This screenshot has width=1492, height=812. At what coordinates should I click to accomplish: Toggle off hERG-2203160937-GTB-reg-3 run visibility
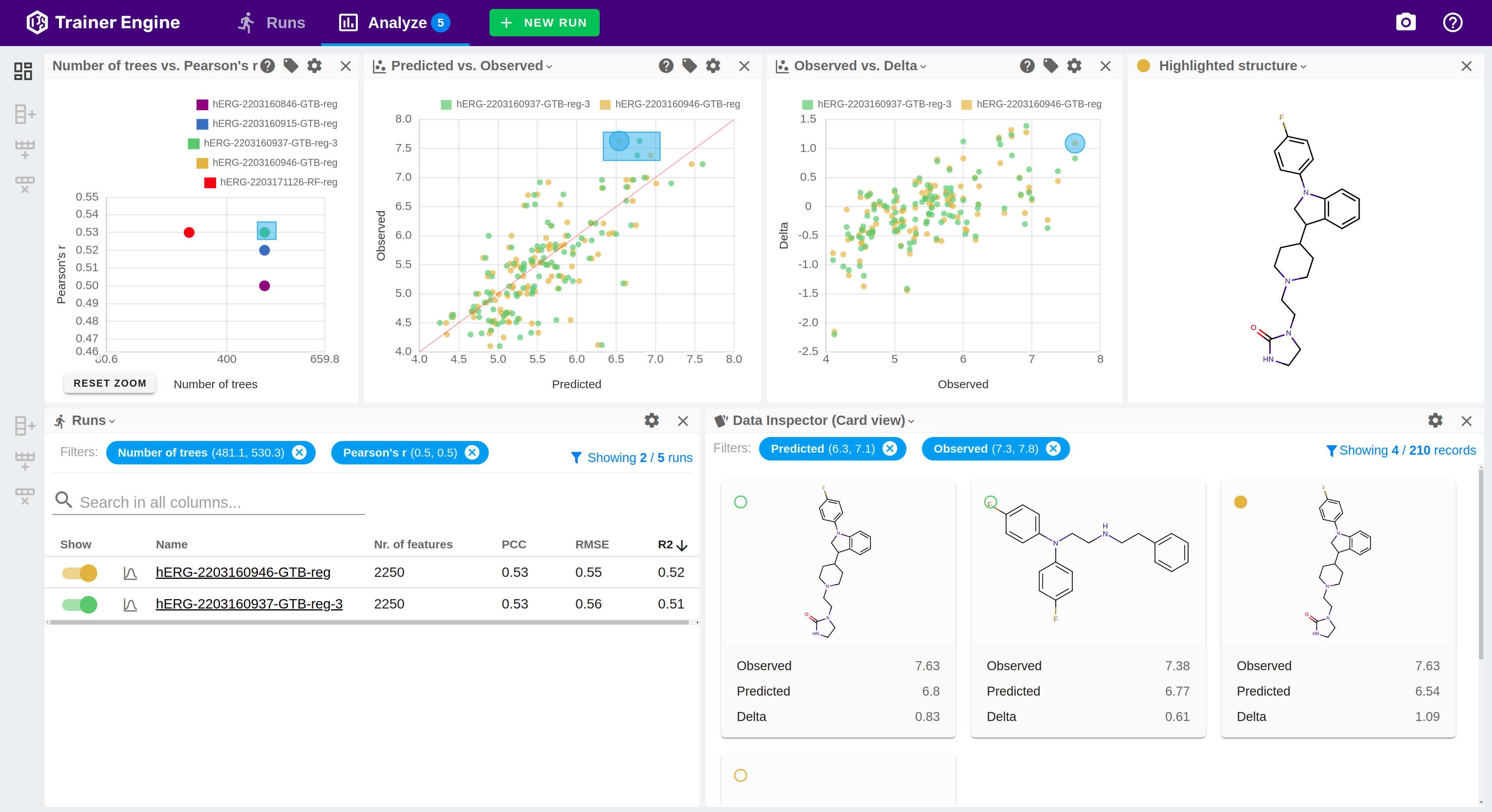80,605
